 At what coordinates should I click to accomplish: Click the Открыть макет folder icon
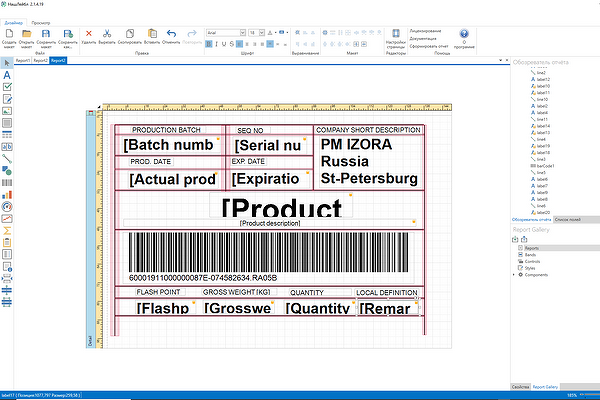pyautogui.click(x=27, y=35)
